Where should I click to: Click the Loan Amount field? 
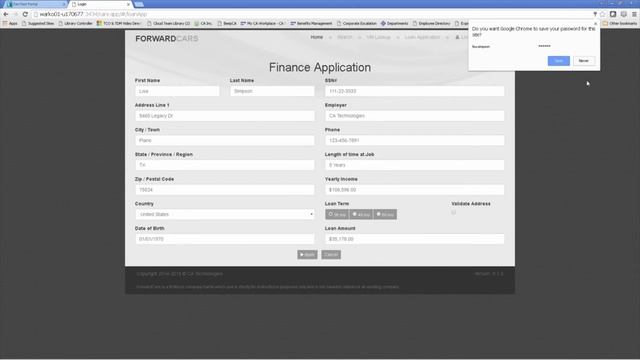pyautogui.click(x=414, y=239)
